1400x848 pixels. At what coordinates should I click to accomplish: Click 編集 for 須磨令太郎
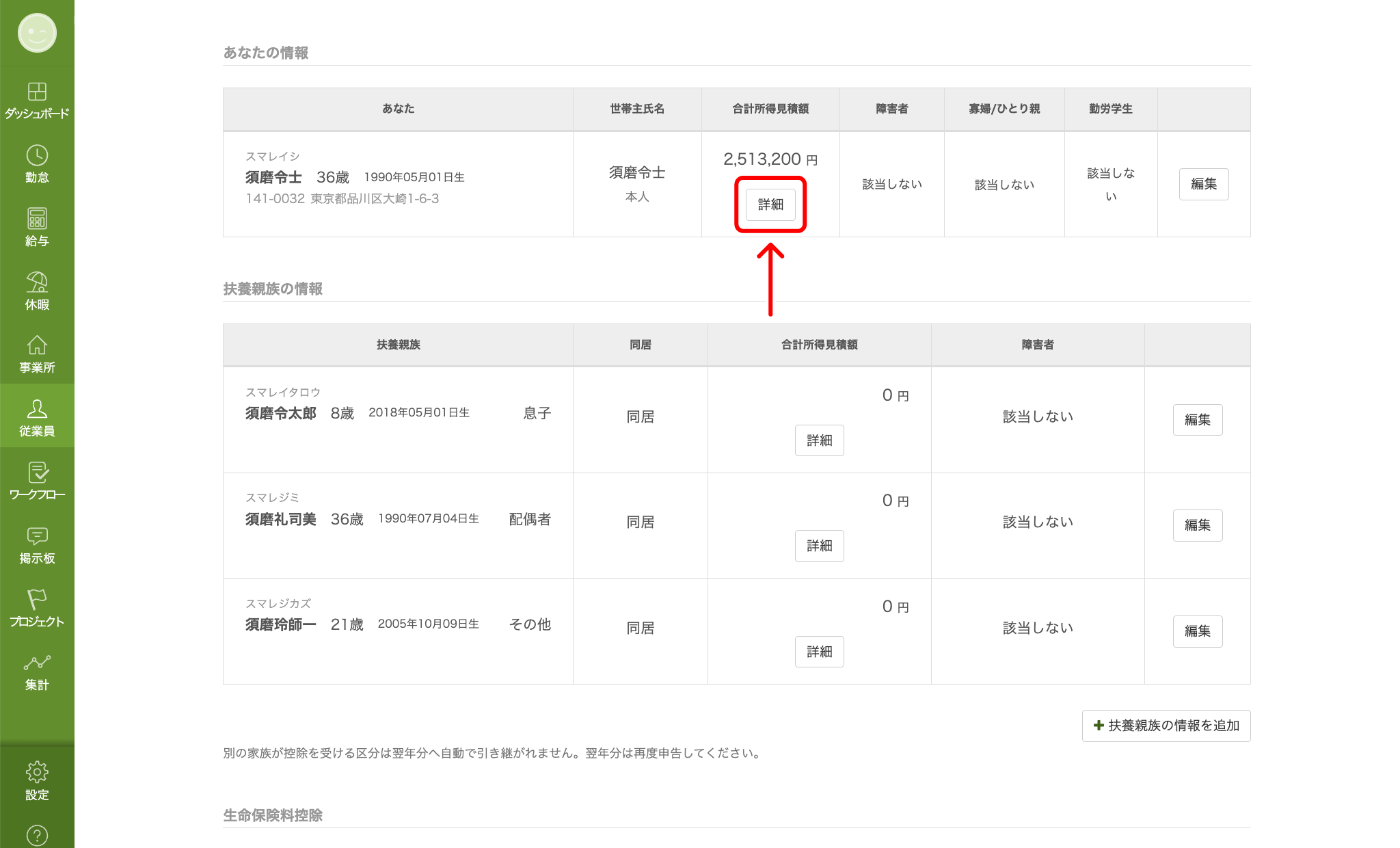point(1198,420)
